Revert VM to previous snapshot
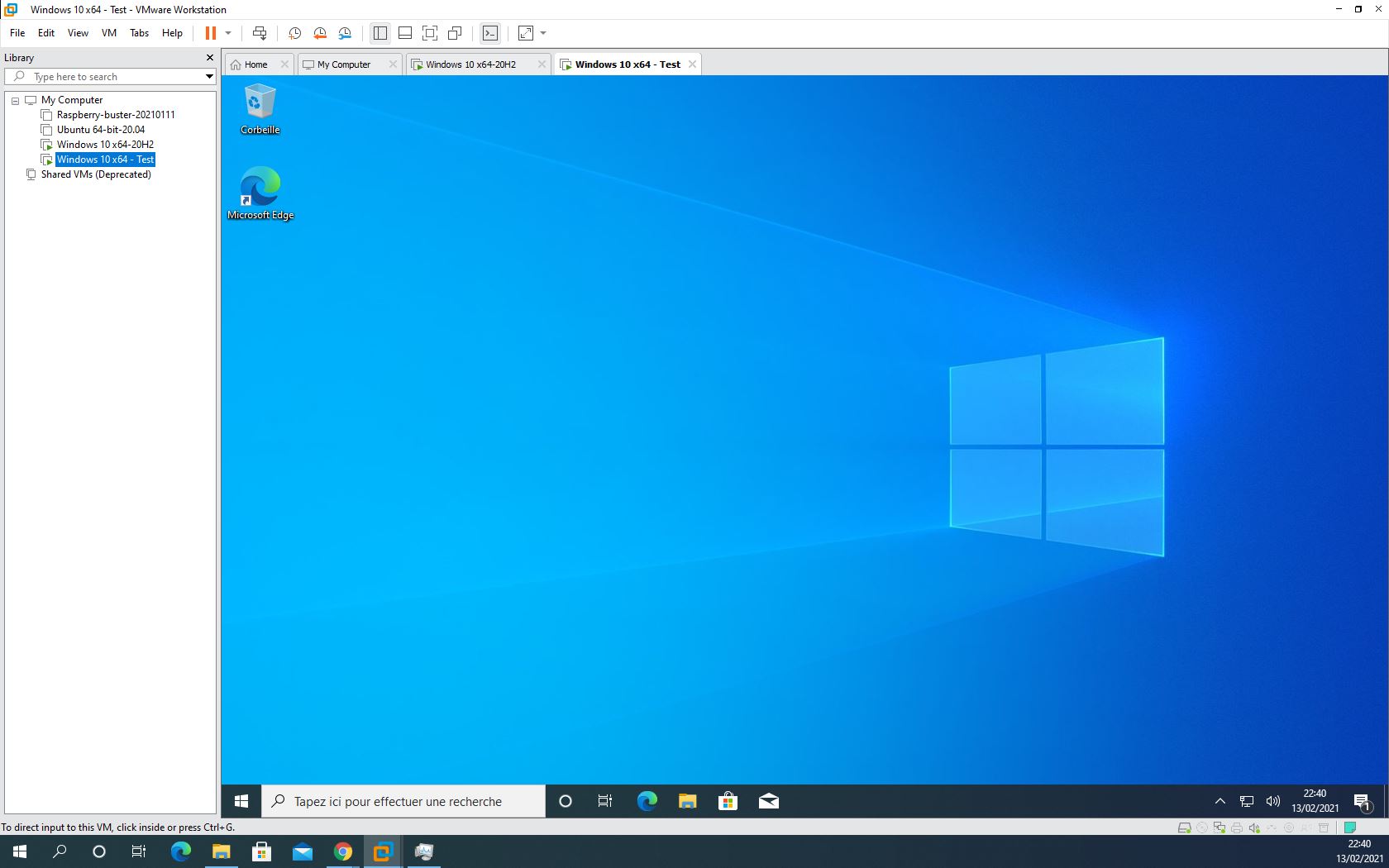Viewport: 1389px width, 868px height. 320,33
